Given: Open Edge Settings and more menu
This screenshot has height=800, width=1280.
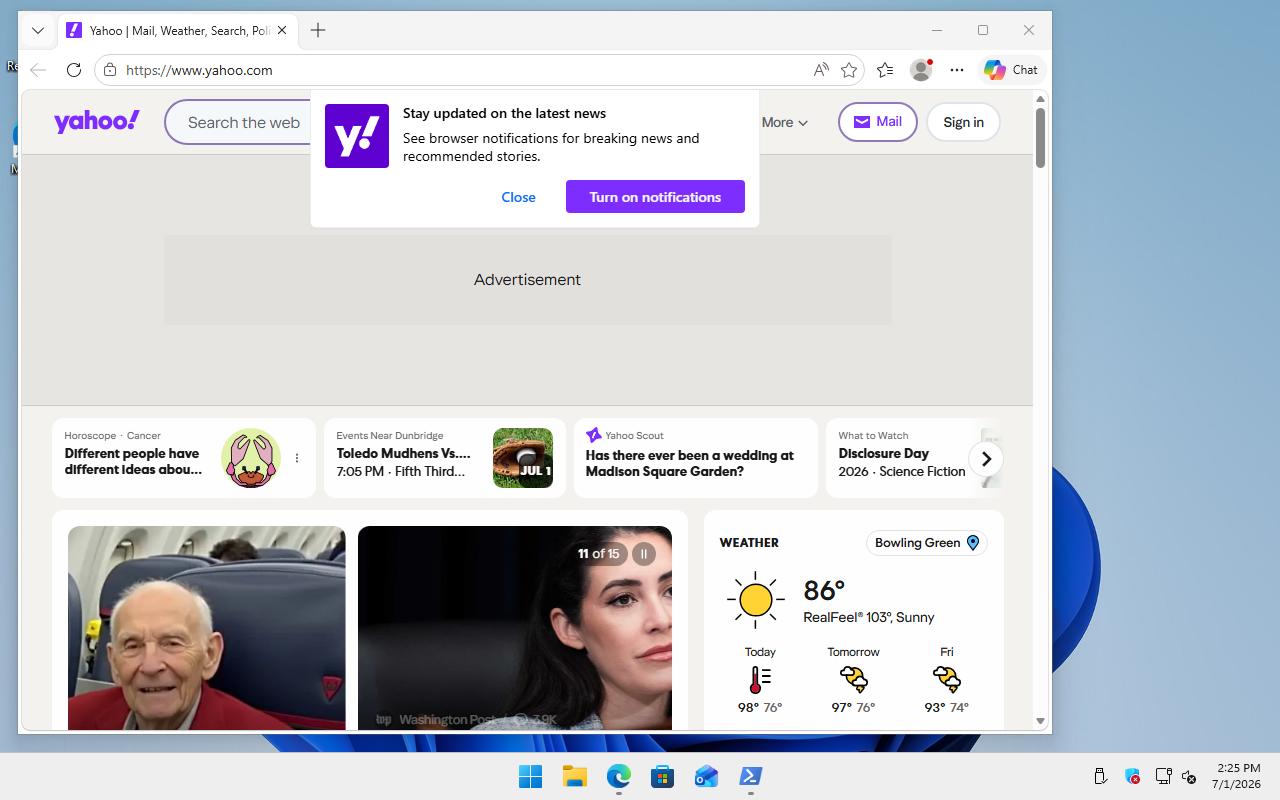Looking at the screenshot, I should coord(957,70).
